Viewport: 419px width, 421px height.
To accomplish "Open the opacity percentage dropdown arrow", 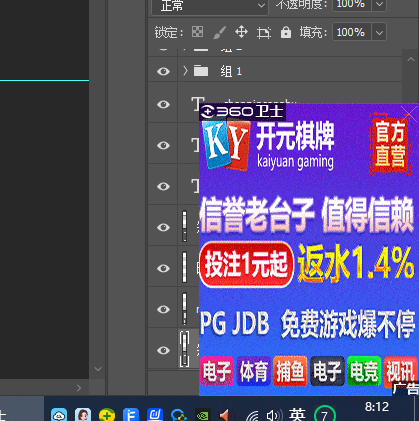I will [379, 5].
